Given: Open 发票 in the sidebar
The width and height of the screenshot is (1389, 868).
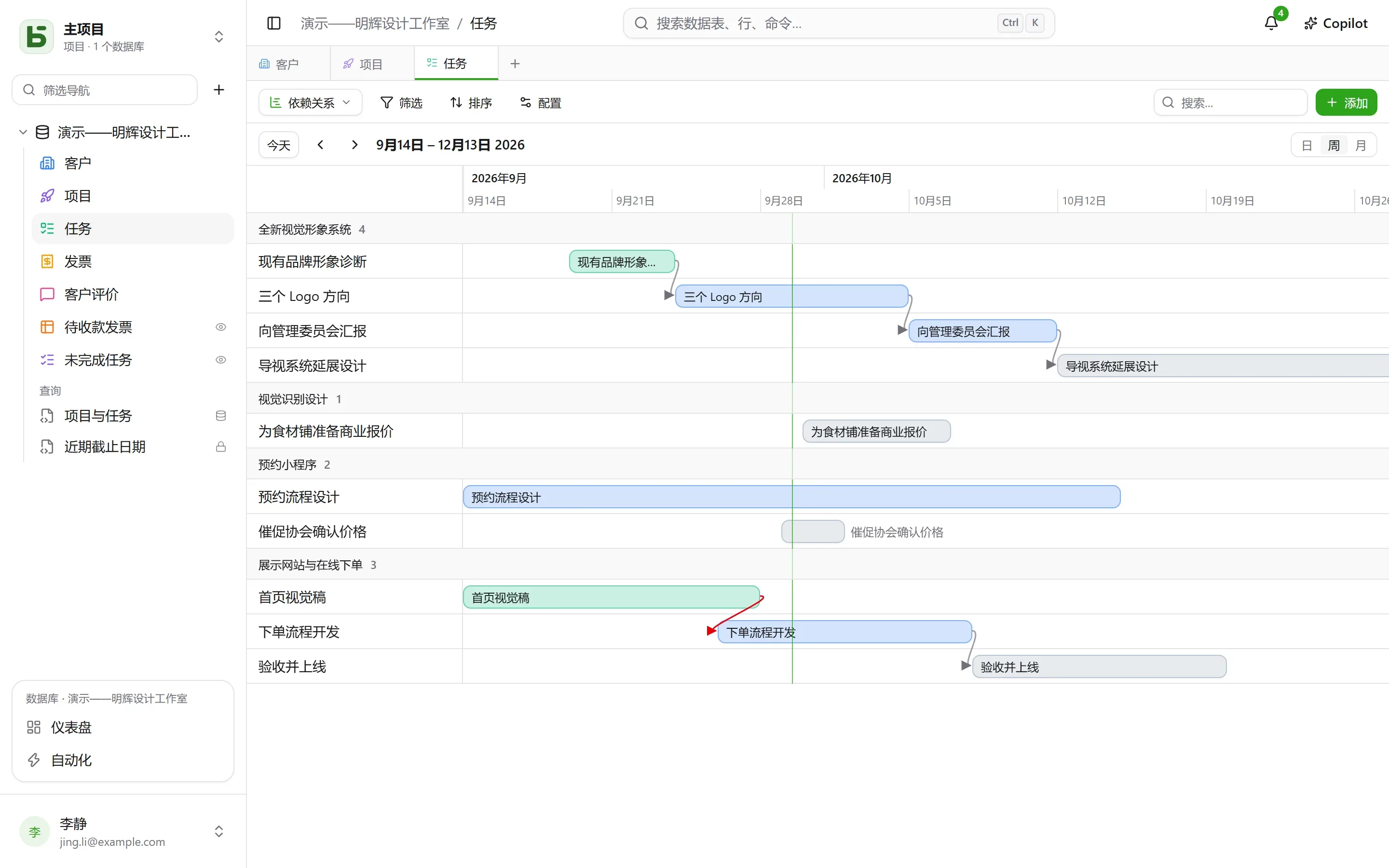Looking at the screenshot, I should point(133,261).
